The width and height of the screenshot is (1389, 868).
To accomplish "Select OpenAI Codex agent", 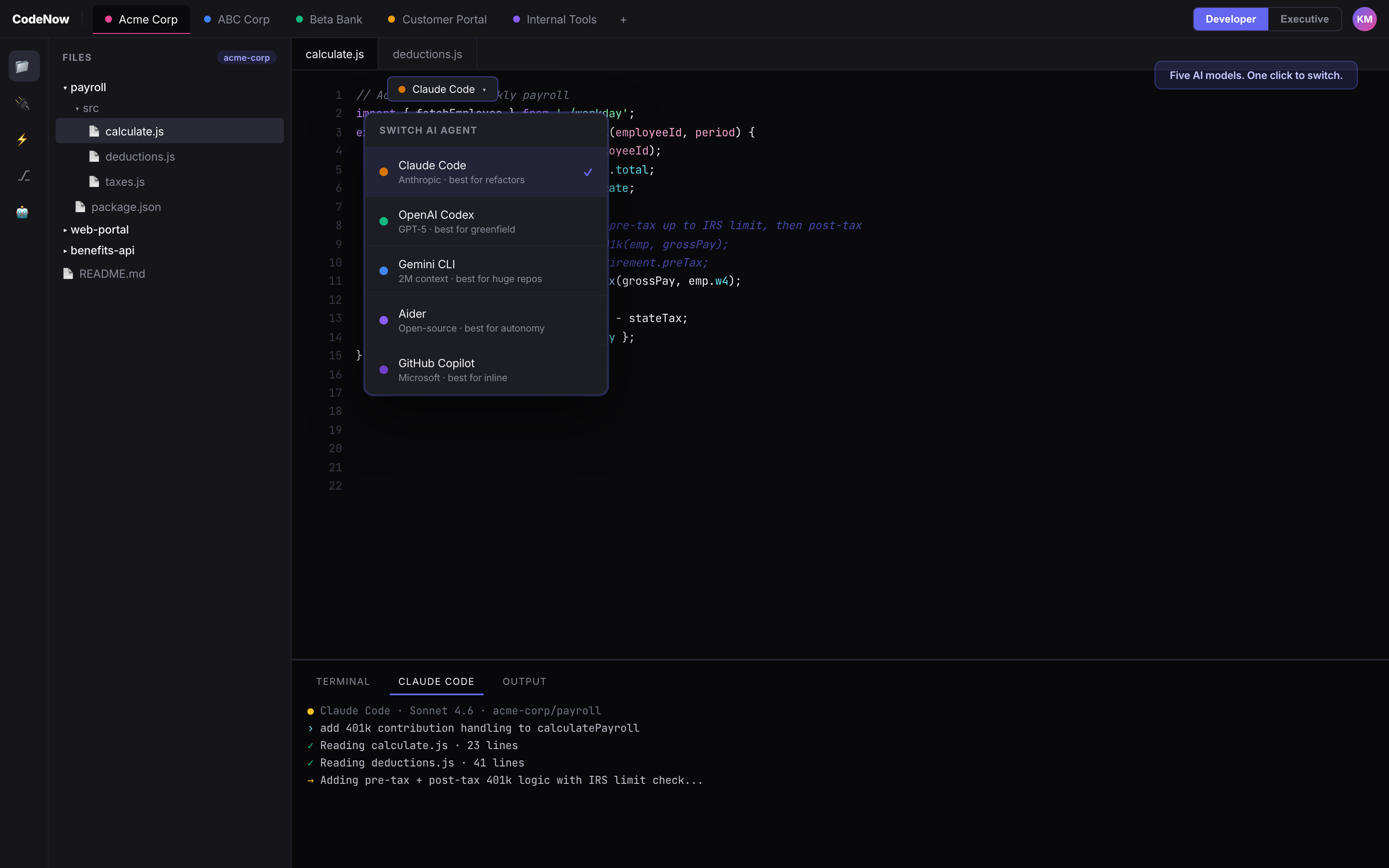I will (x=486, y=221).
